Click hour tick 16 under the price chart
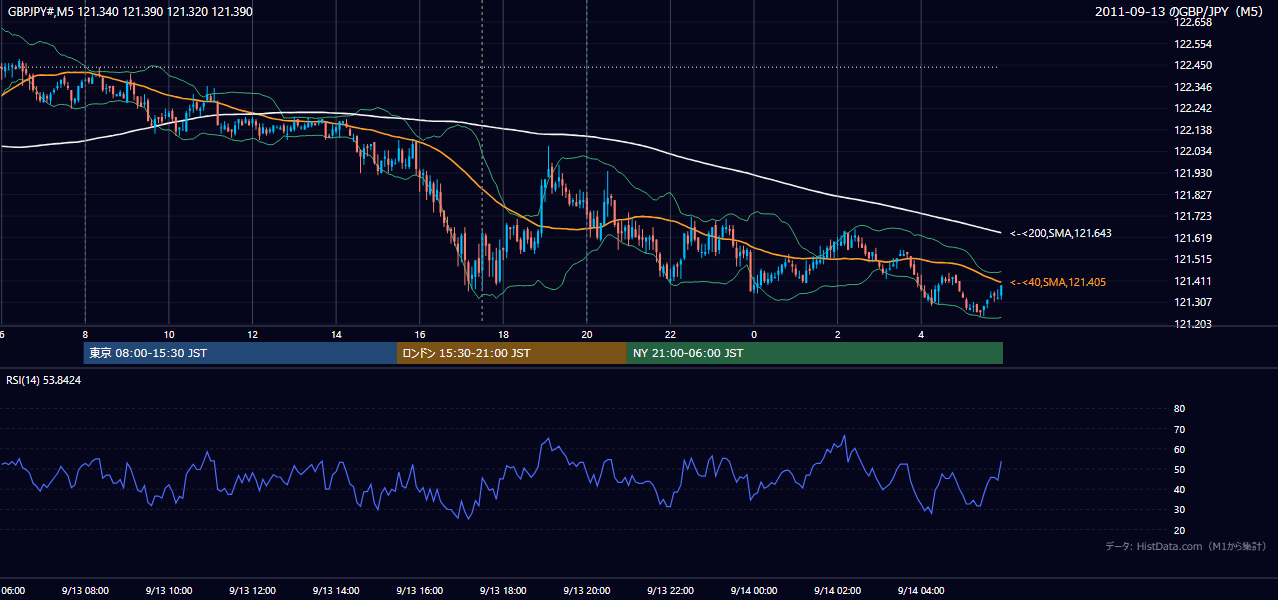This screenshot has width=1278, height=600. click(419, 334)
